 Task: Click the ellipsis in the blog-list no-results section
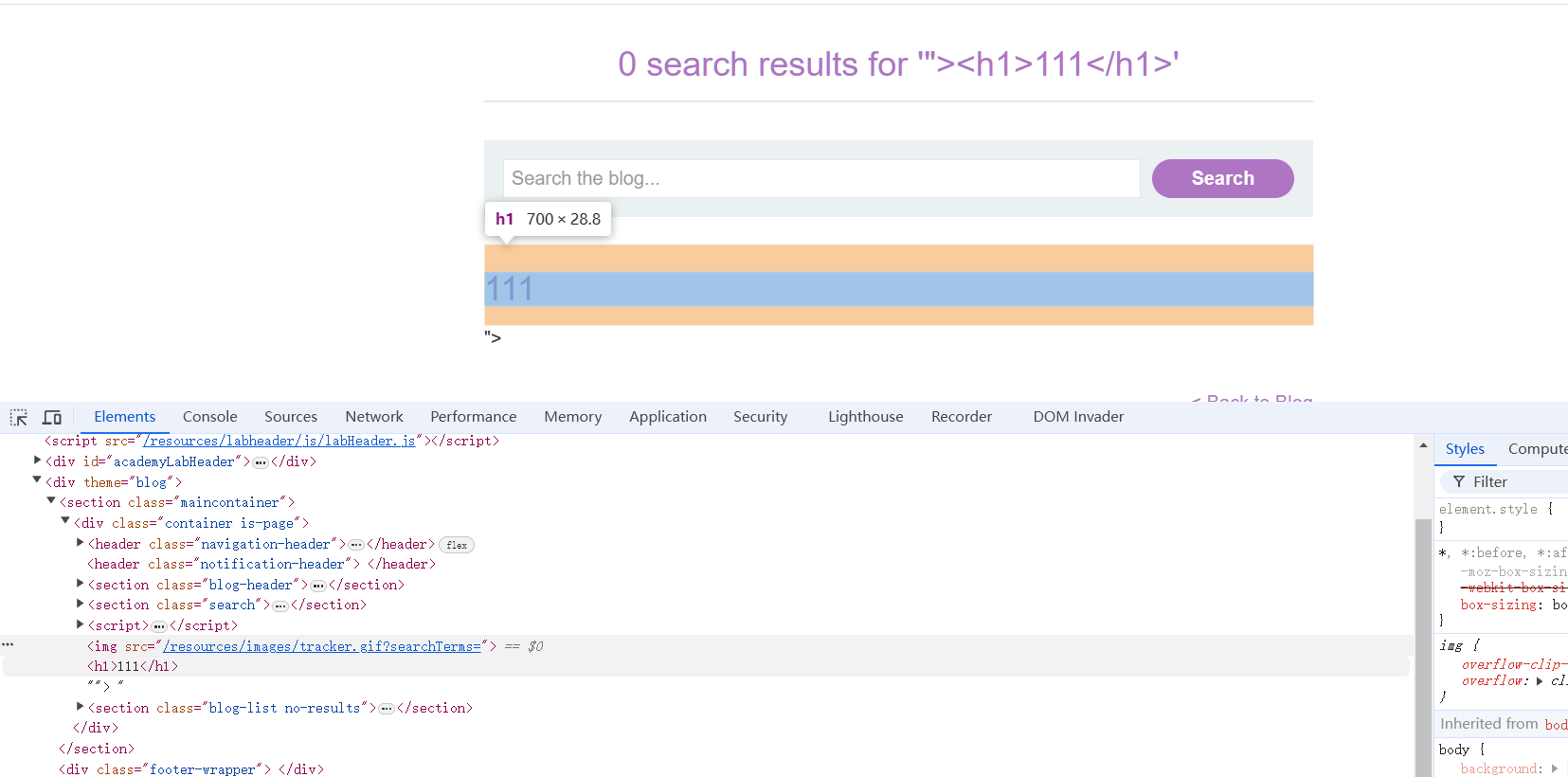coord(387,709)
